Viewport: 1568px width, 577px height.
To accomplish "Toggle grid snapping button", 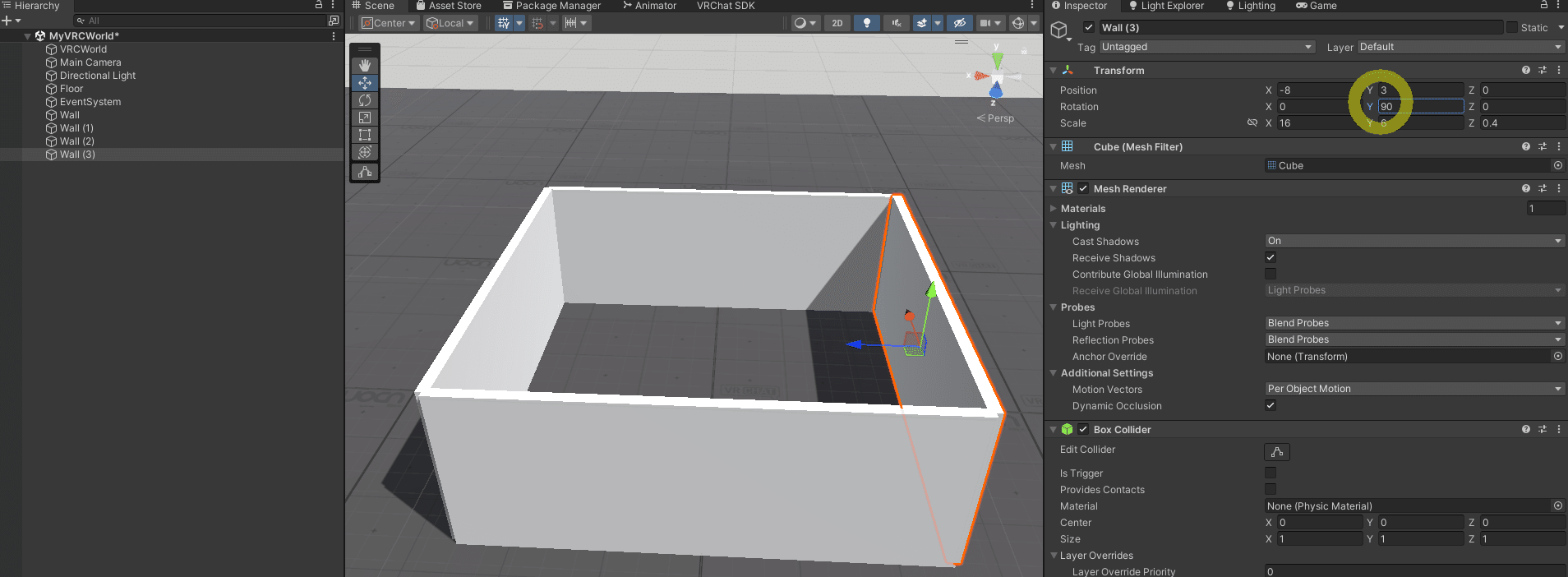I will (537, 23).
